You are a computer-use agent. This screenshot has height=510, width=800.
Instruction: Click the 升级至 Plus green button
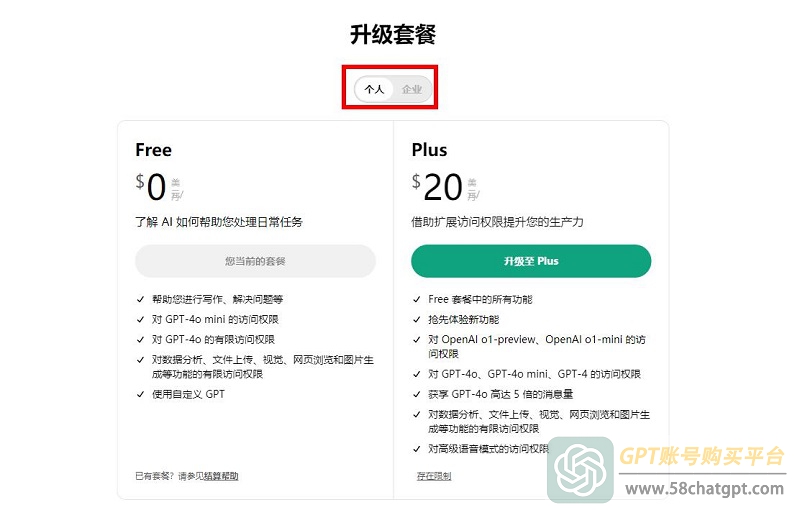click(531, 261)
